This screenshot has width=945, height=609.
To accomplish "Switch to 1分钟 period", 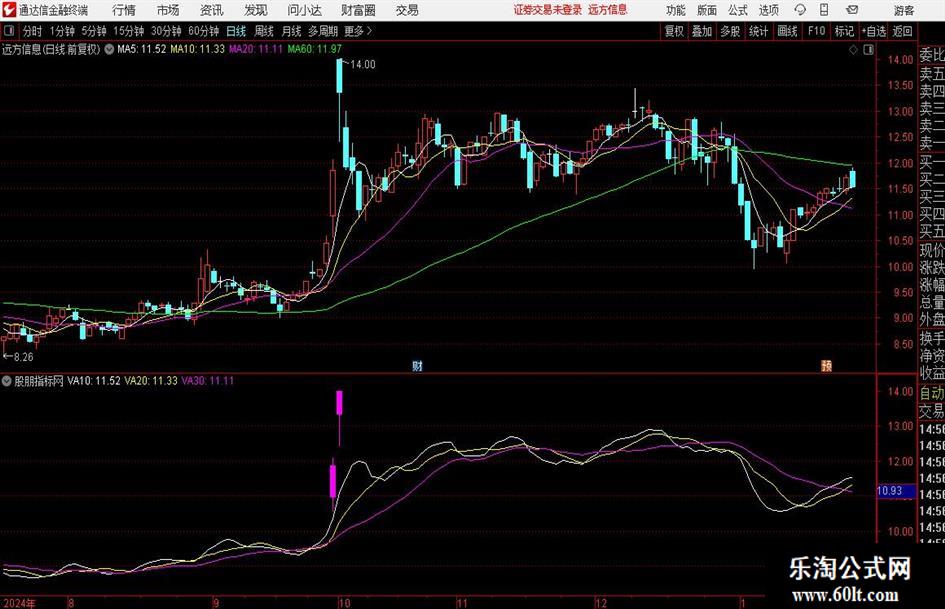I will click(x=62, y=31).
